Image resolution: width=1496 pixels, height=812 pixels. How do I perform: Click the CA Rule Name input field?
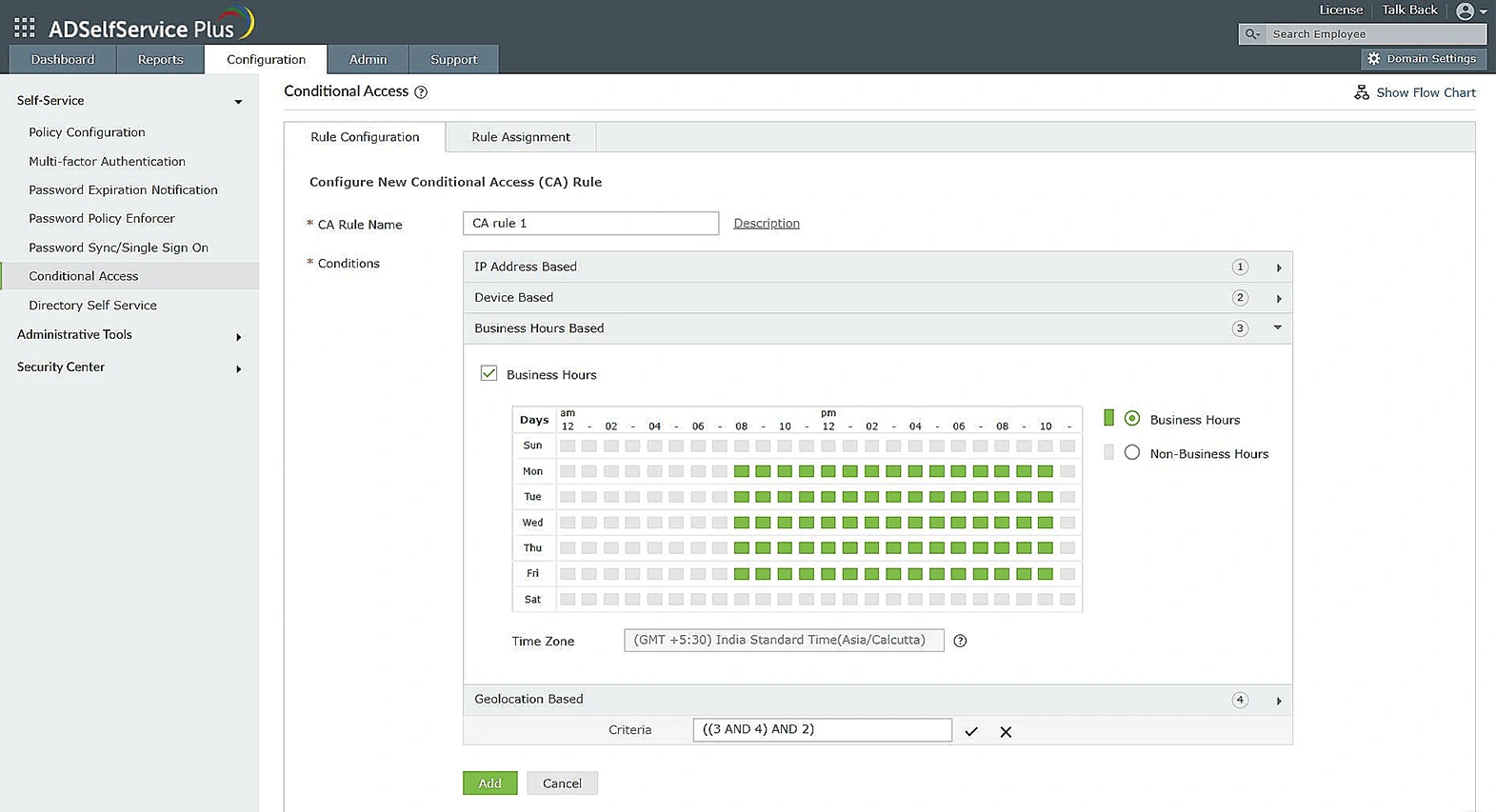click(590, 224)
